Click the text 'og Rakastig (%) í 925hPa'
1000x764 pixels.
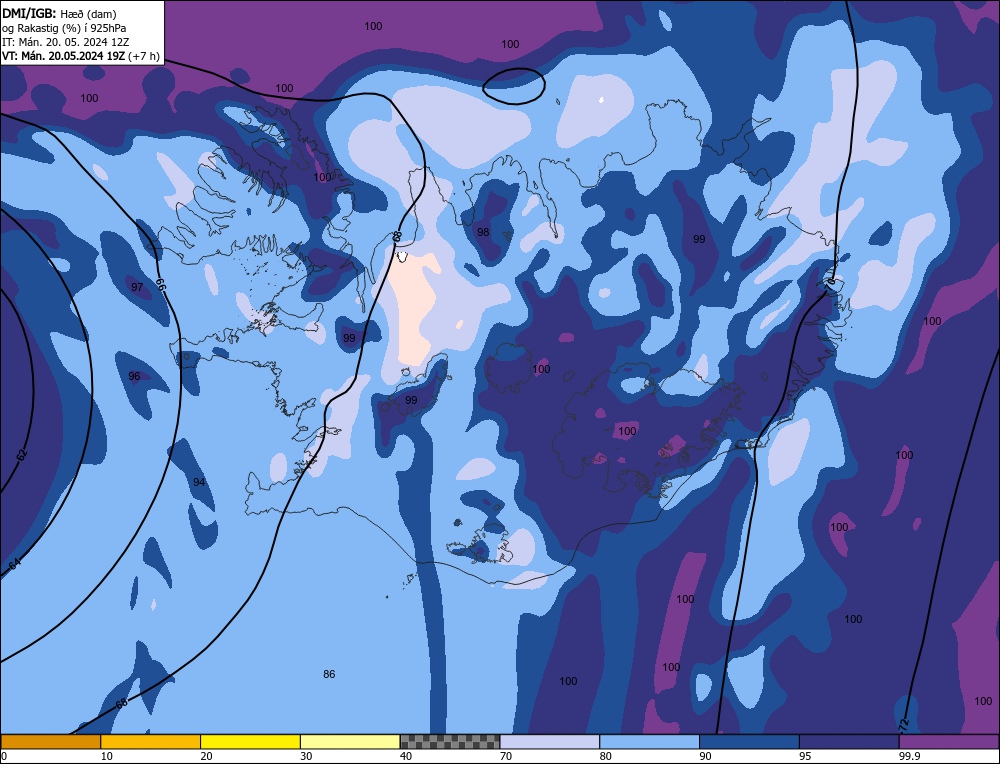pyautogui.click(x=64, y=28)
